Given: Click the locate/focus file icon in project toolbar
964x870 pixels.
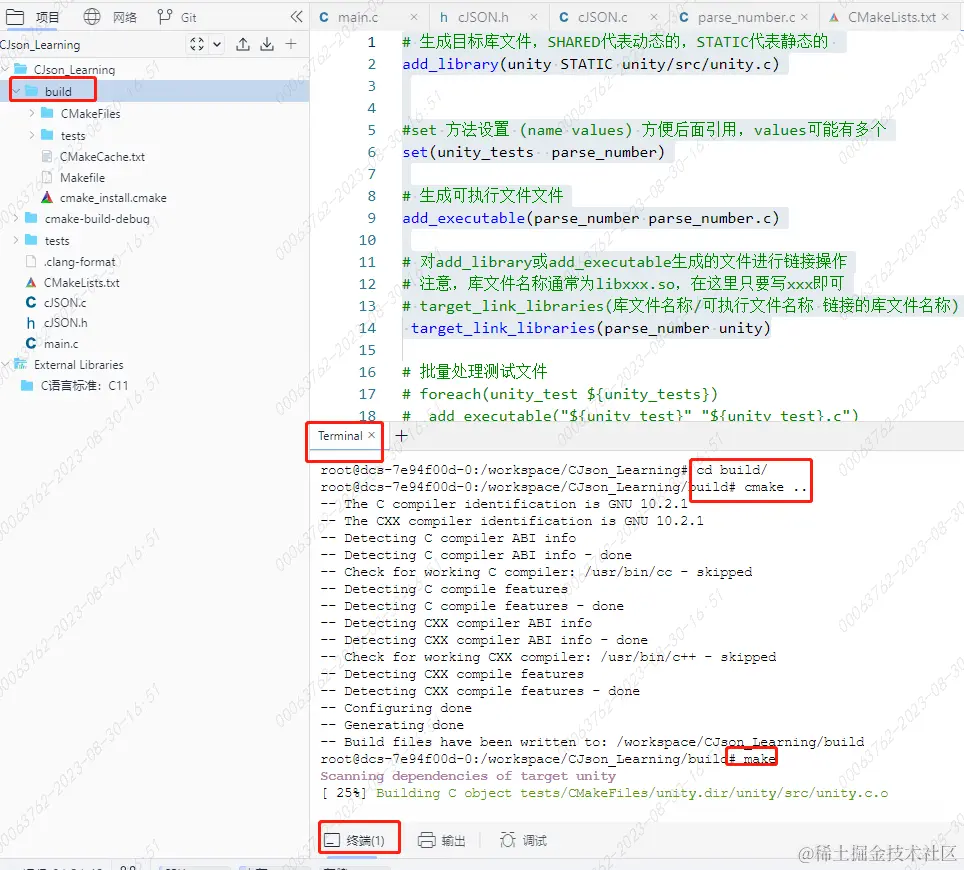Looking at the screenshot, I should click(x=197, y=44).
